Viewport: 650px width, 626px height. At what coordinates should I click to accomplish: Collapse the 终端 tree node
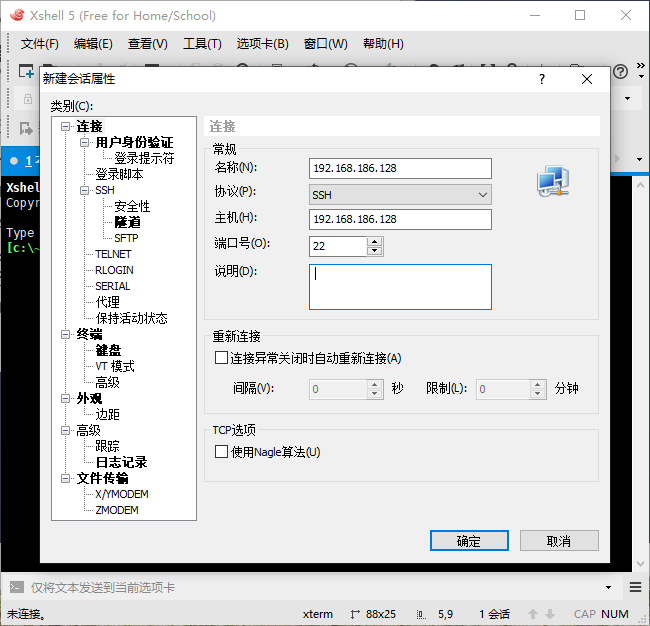click(x=65, y=335)
